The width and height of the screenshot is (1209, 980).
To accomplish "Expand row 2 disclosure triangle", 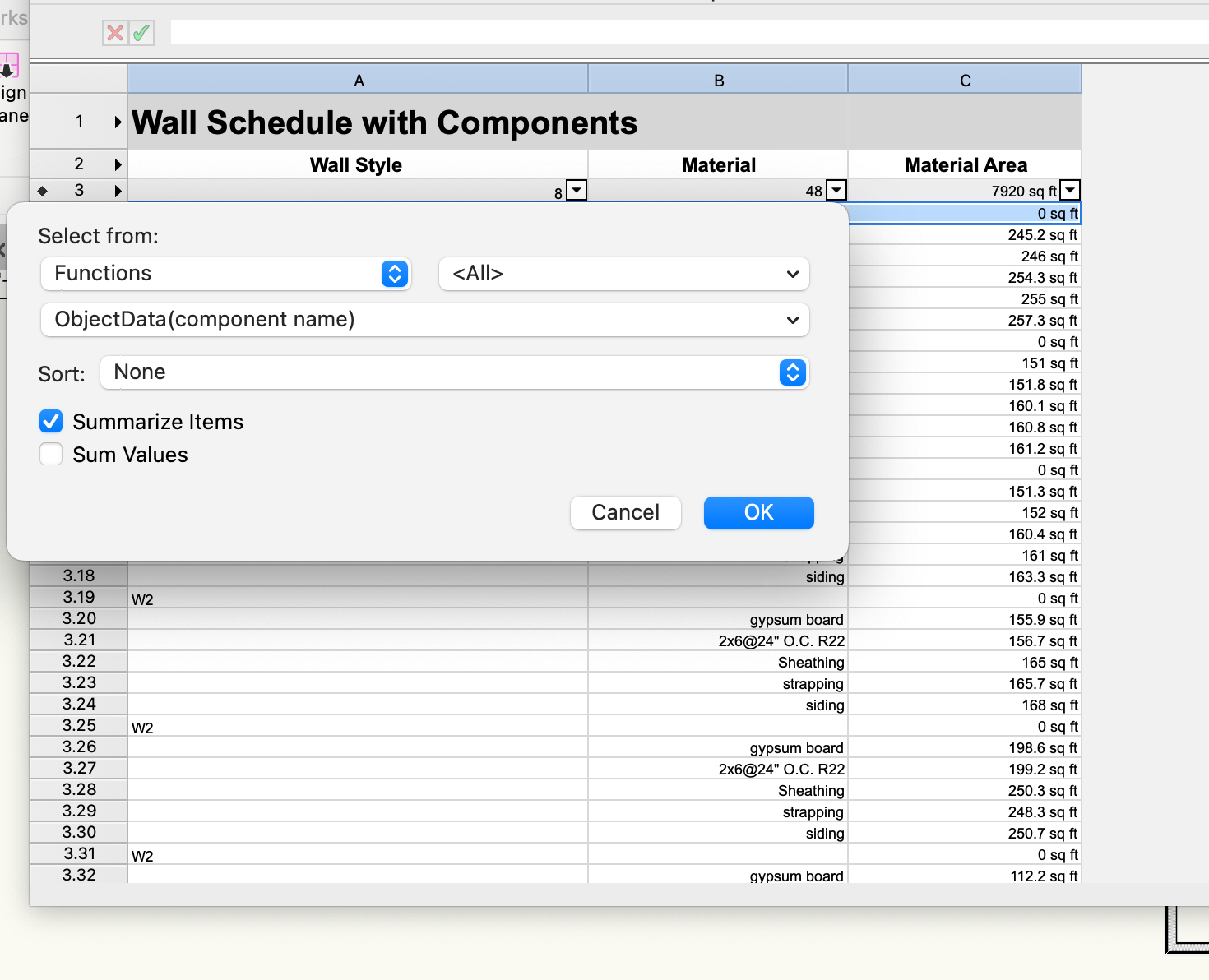I will pos(118,164).
